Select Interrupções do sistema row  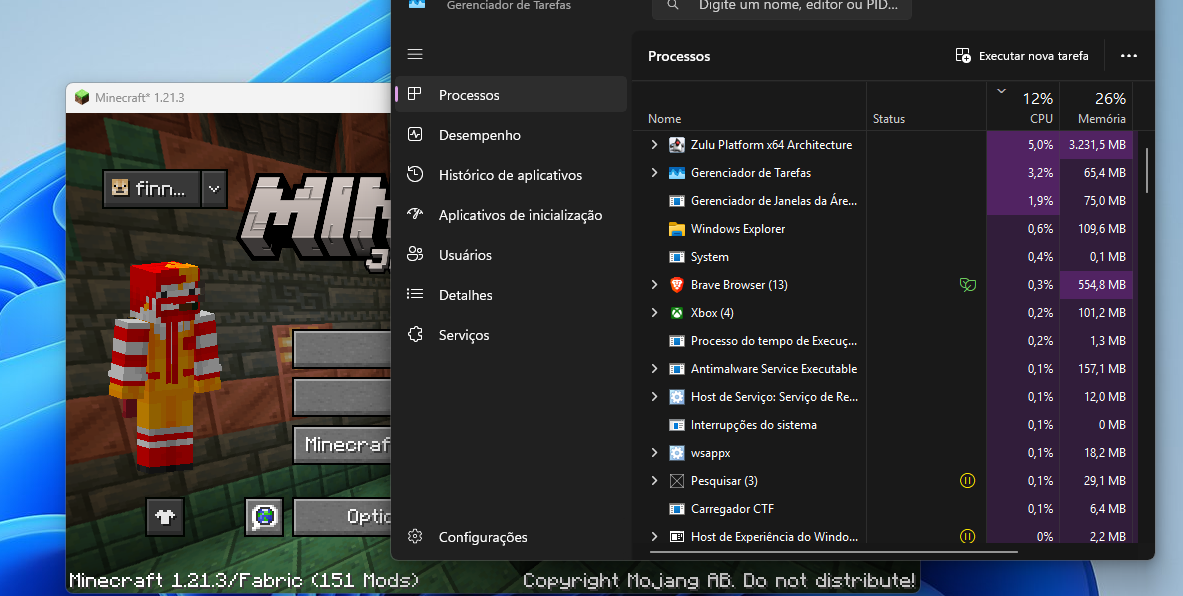(x=883, y=425)
